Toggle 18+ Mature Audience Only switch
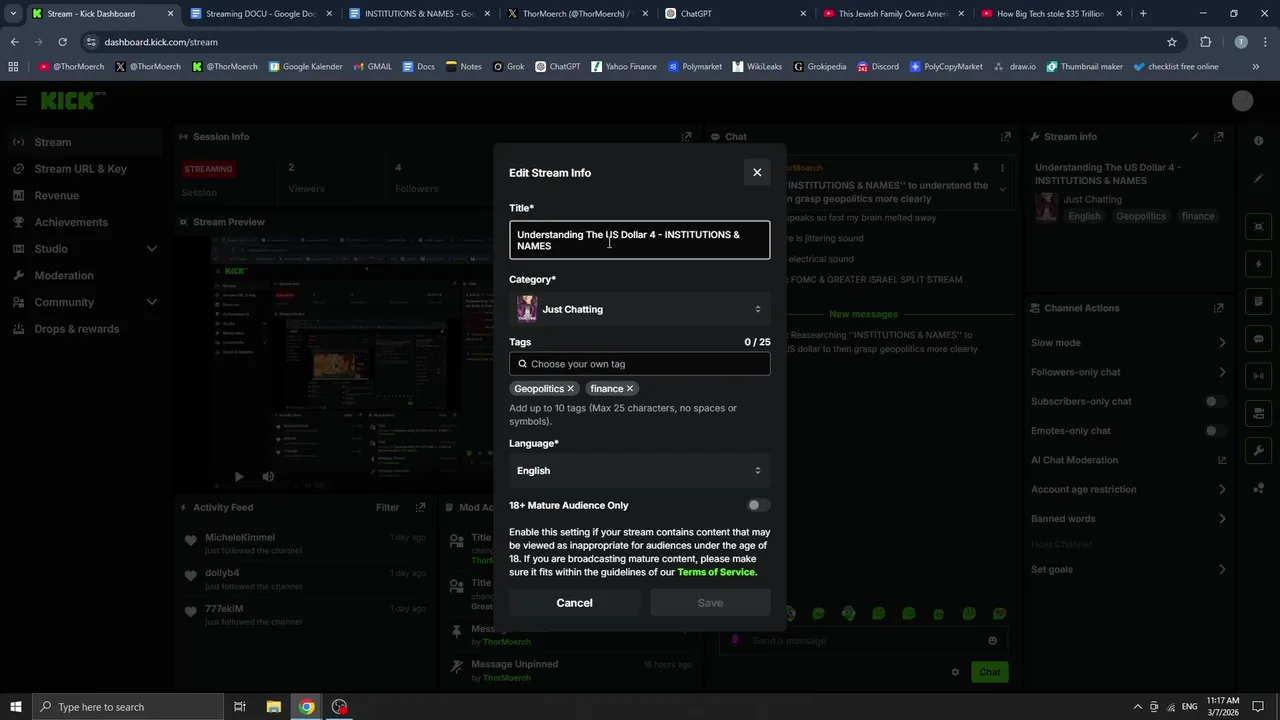 759,505
